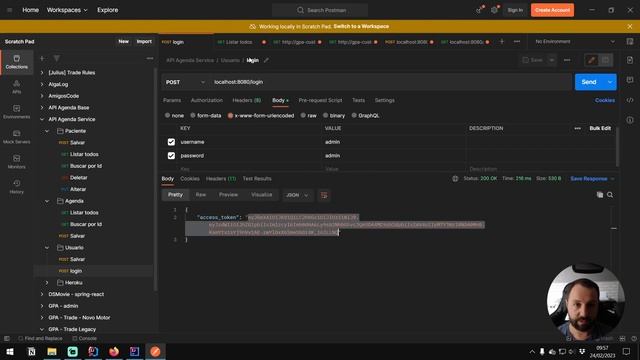Select the Raw response view
Screen dimensions: 640x360
coord(200,195)
